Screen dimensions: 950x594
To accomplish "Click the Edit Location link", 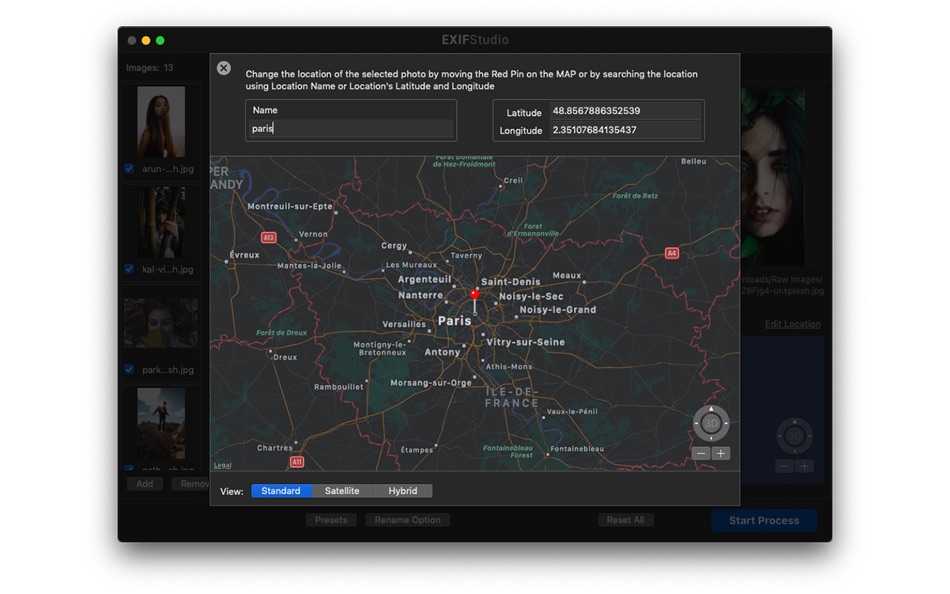I will coord(792,324).
